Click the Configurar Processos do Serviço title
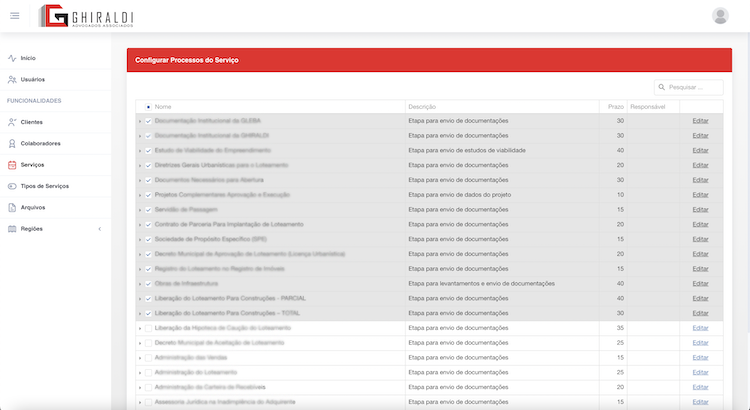 pos(187,60)
